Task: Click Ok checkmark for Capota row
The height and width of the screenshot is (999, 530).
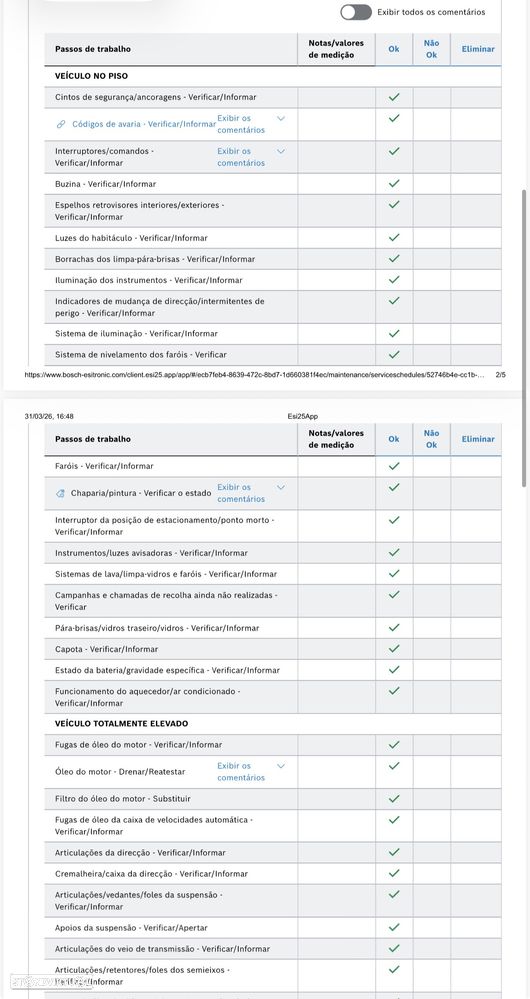Action: [394, 649]
